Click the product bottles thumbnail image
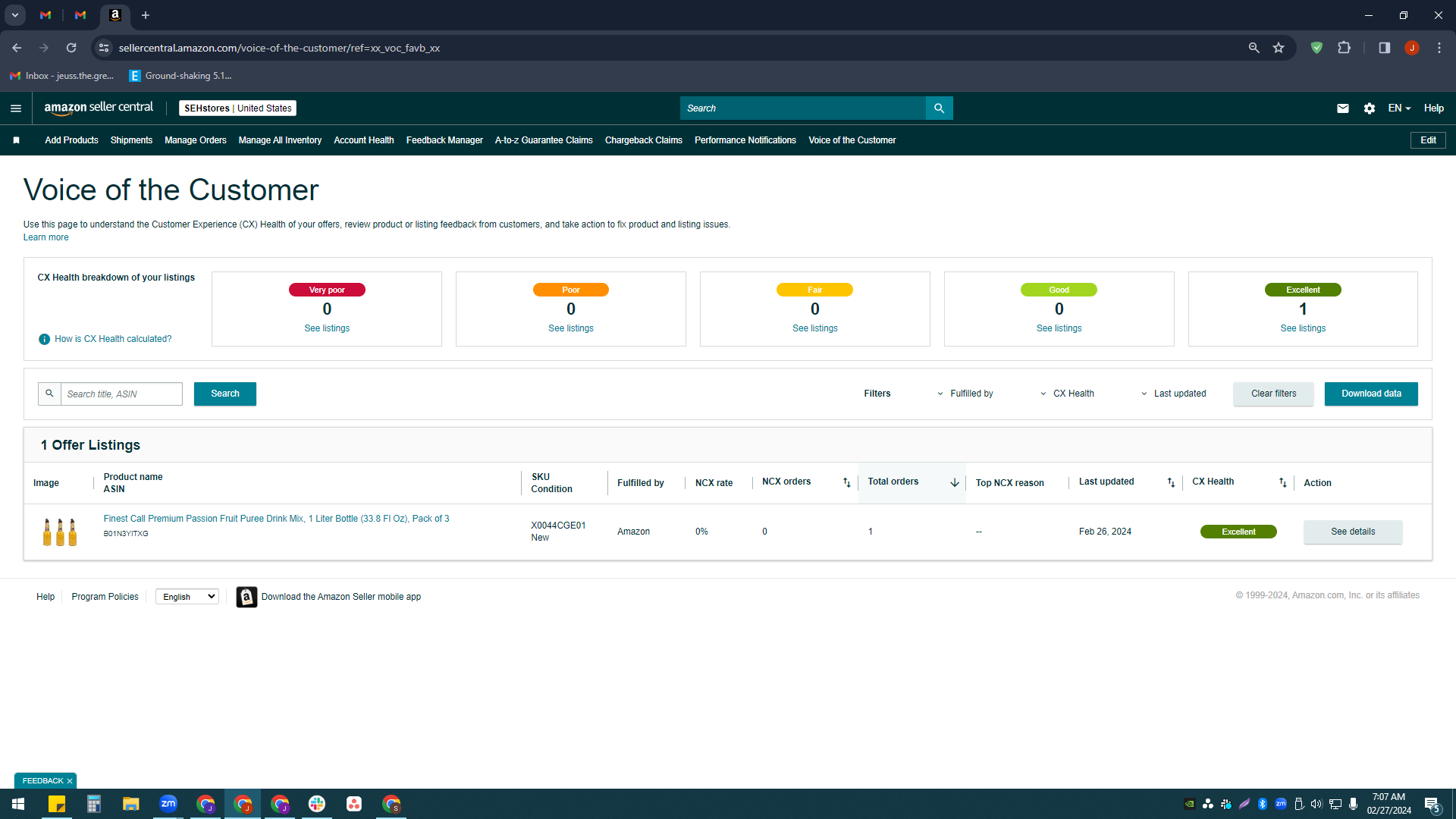This screenshot has width=1456, height=819. [60, 532]
